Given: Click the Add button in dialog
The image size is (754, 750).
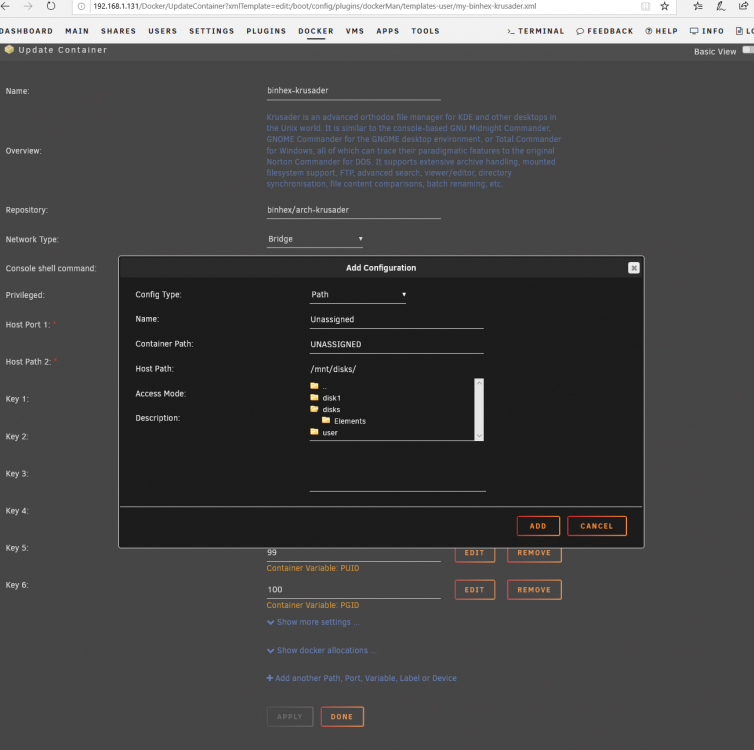Looking at the screenshot, I should [538, 526].
